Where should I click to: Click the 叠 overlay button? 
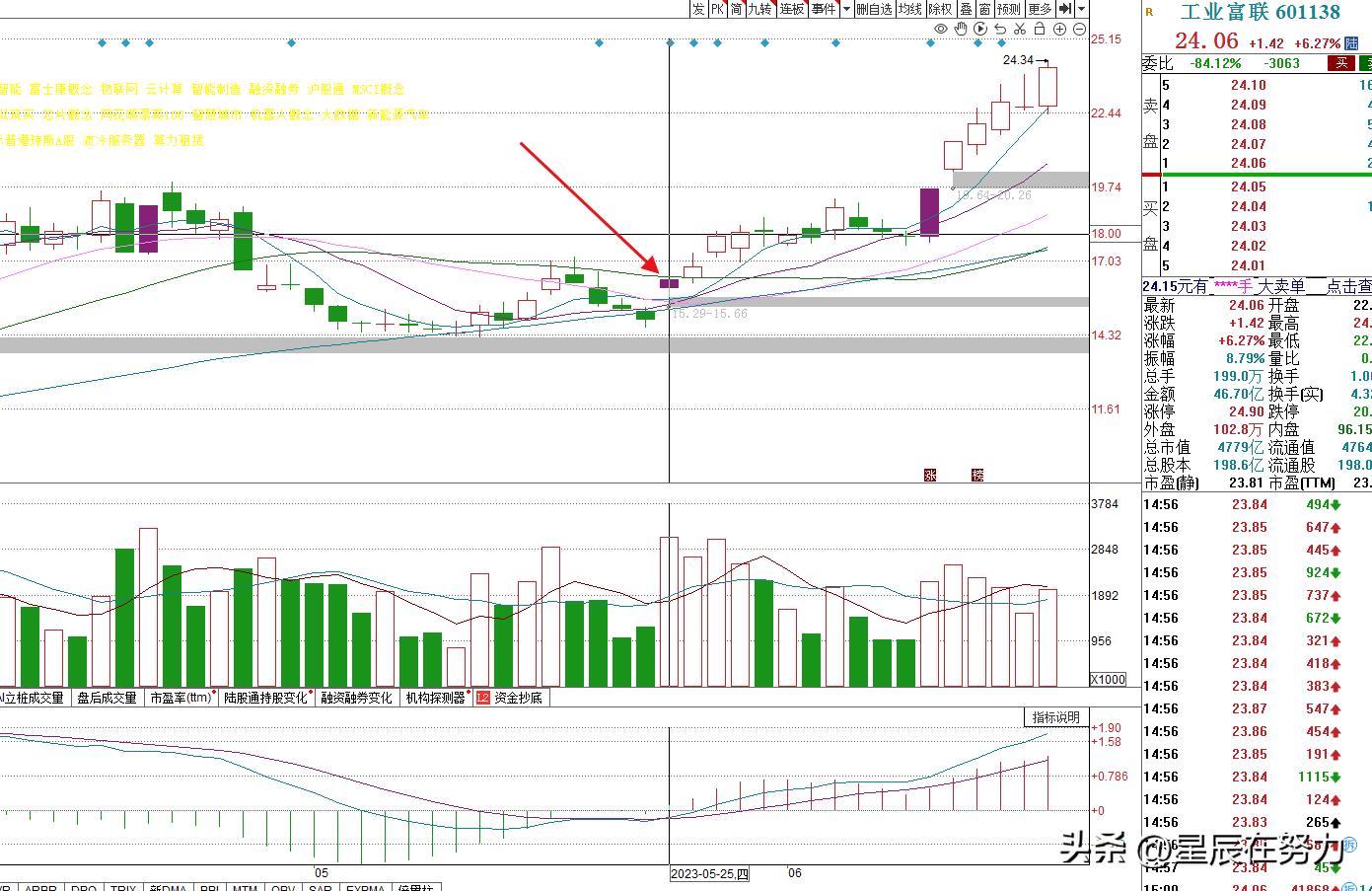(x=966, y=9)
